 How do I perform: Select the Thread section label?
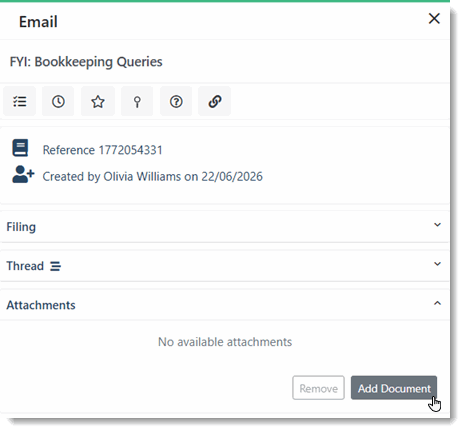(25, 266)
